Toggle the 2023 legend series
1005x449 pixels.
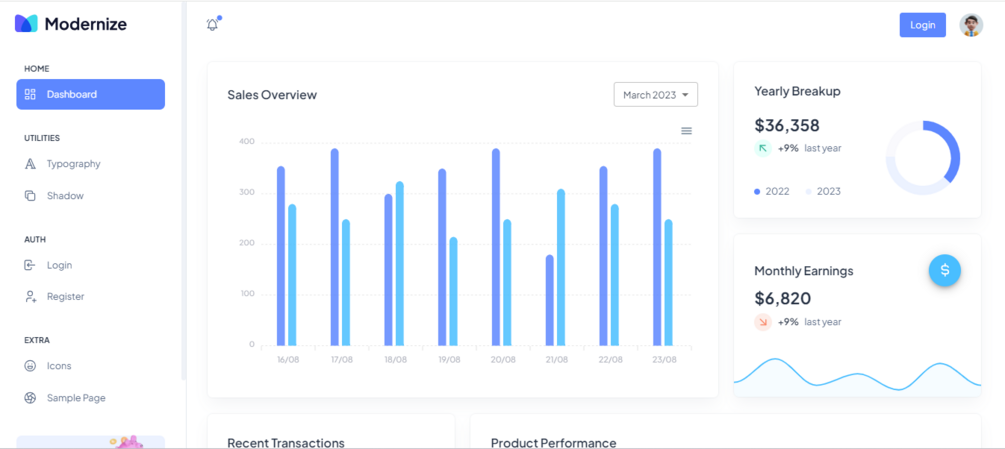823,191
